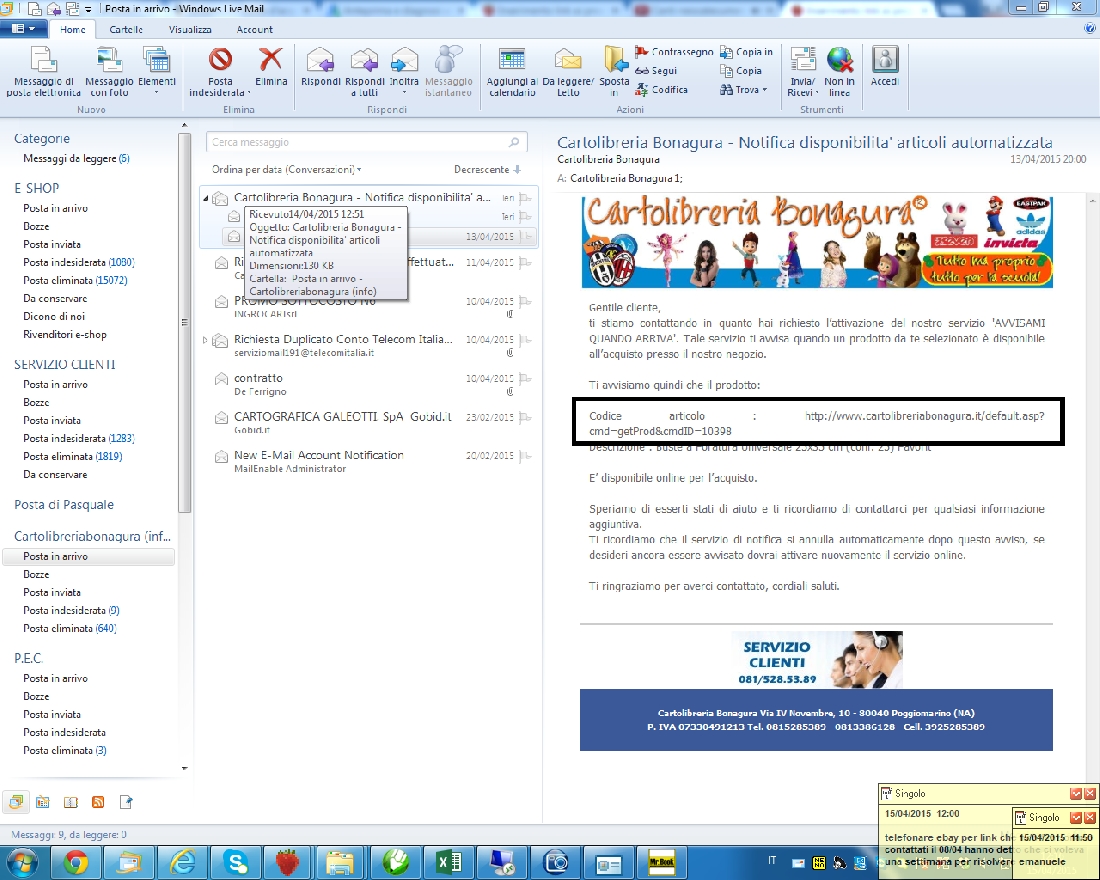The image size is (1100, 880).
Task: Open the Trova search dropdown
Action: (744, 90)
